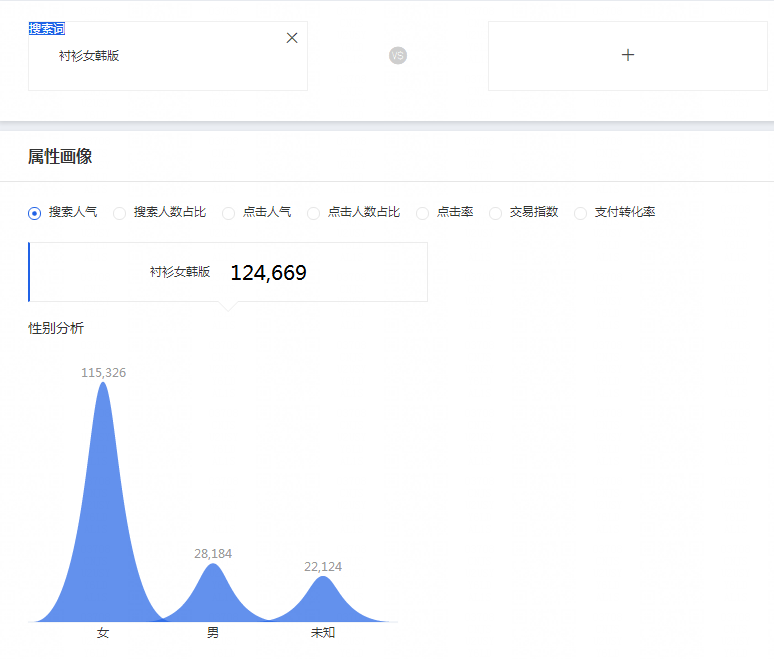Select the 支付转化率 radio option
774x659 pixels.
pyautogui.click(x=580, y=213)
